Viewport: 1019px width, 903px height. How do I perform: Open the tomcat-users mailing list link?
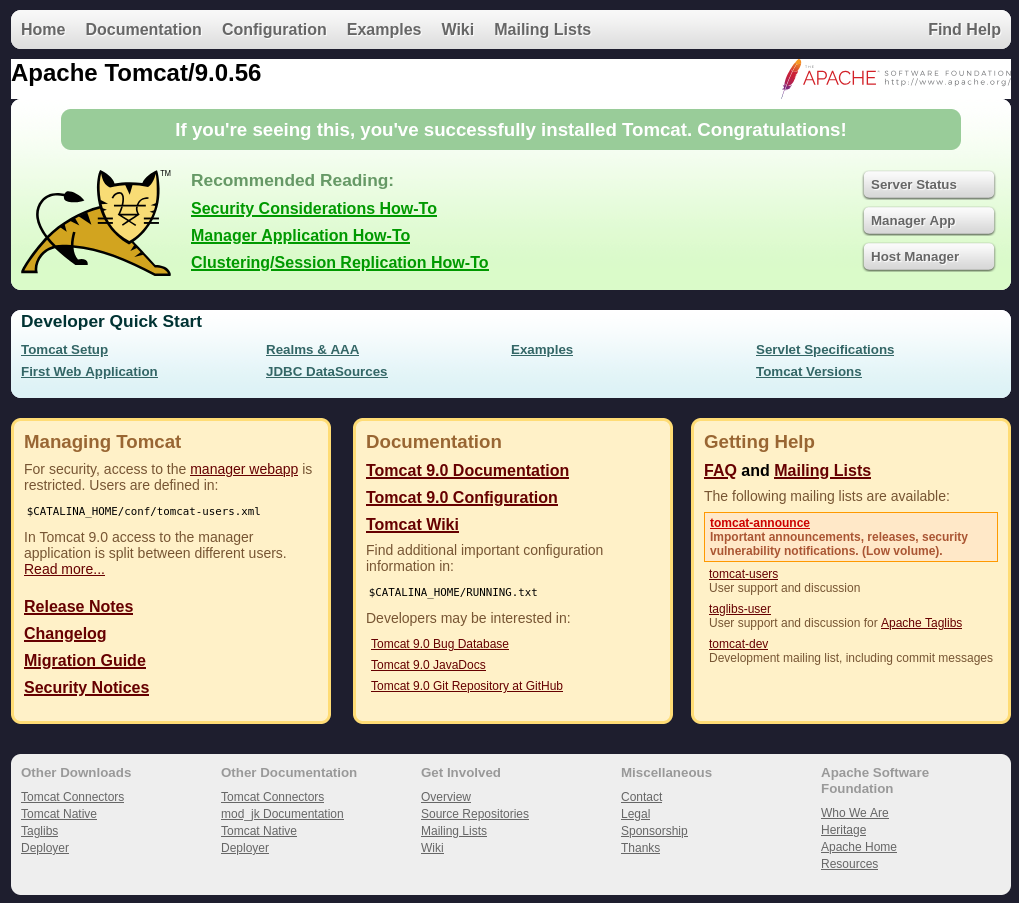coord(743,574)
